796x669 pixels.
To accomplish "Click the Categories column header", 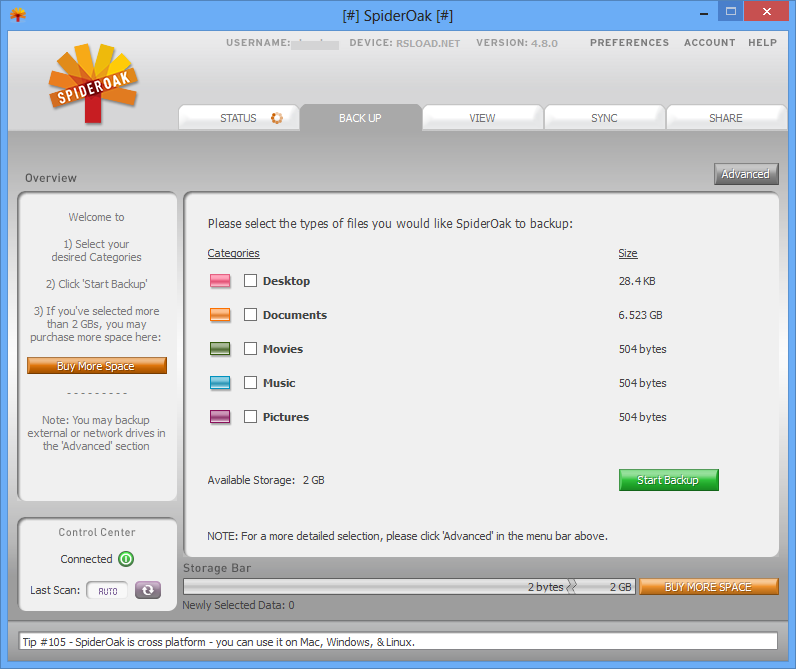I will pos(234,253).
